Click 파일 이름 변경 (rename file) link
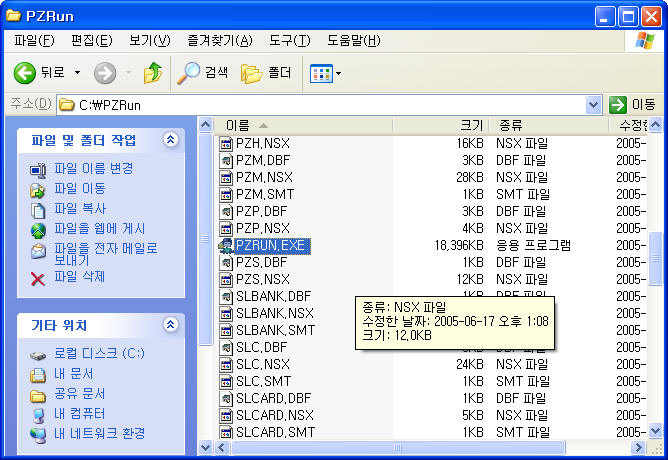 tap(93, 169)
